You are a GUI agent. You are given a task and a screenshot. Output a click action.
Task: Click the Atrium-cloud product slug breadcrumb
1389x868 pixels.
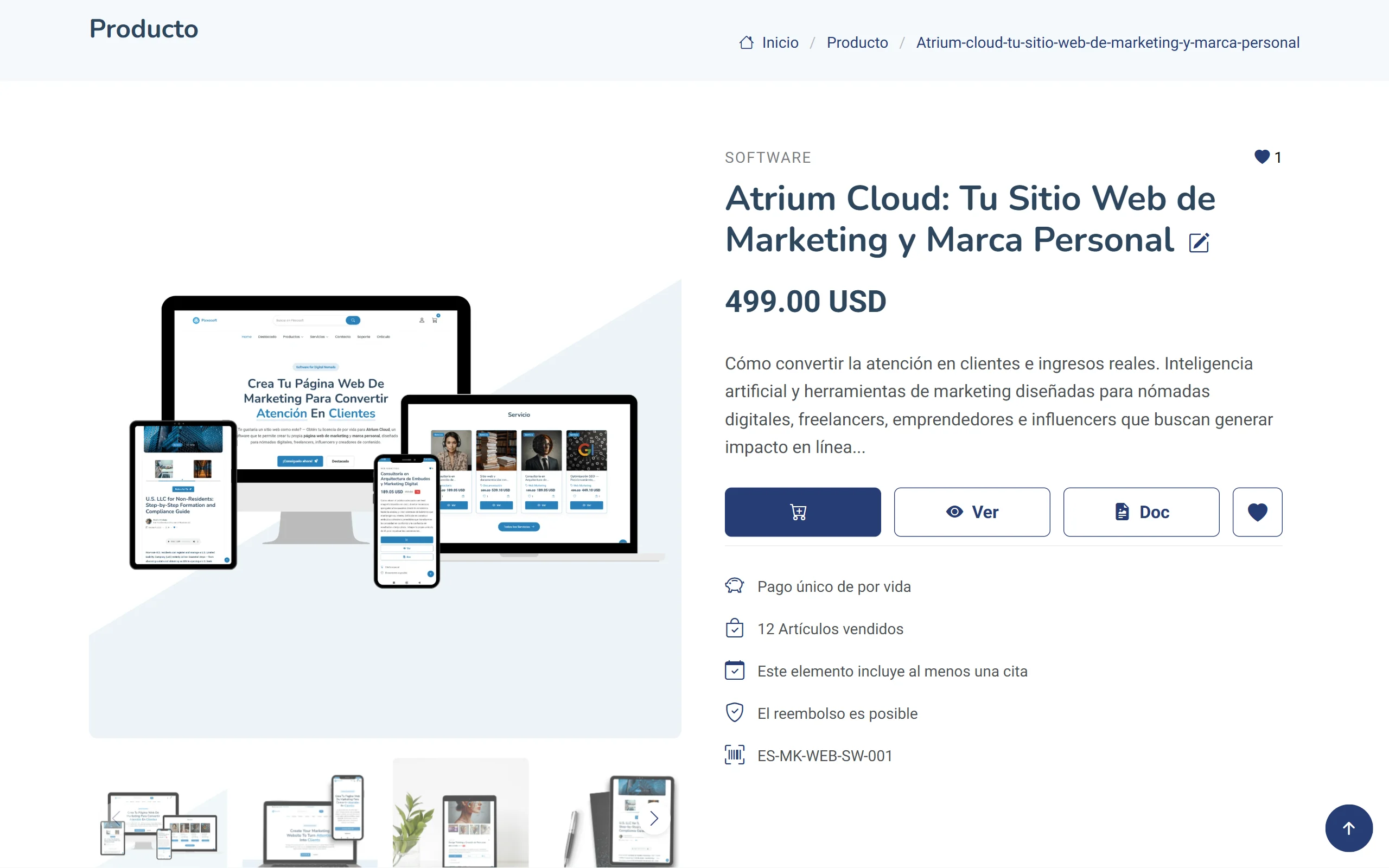(1108, 42)
